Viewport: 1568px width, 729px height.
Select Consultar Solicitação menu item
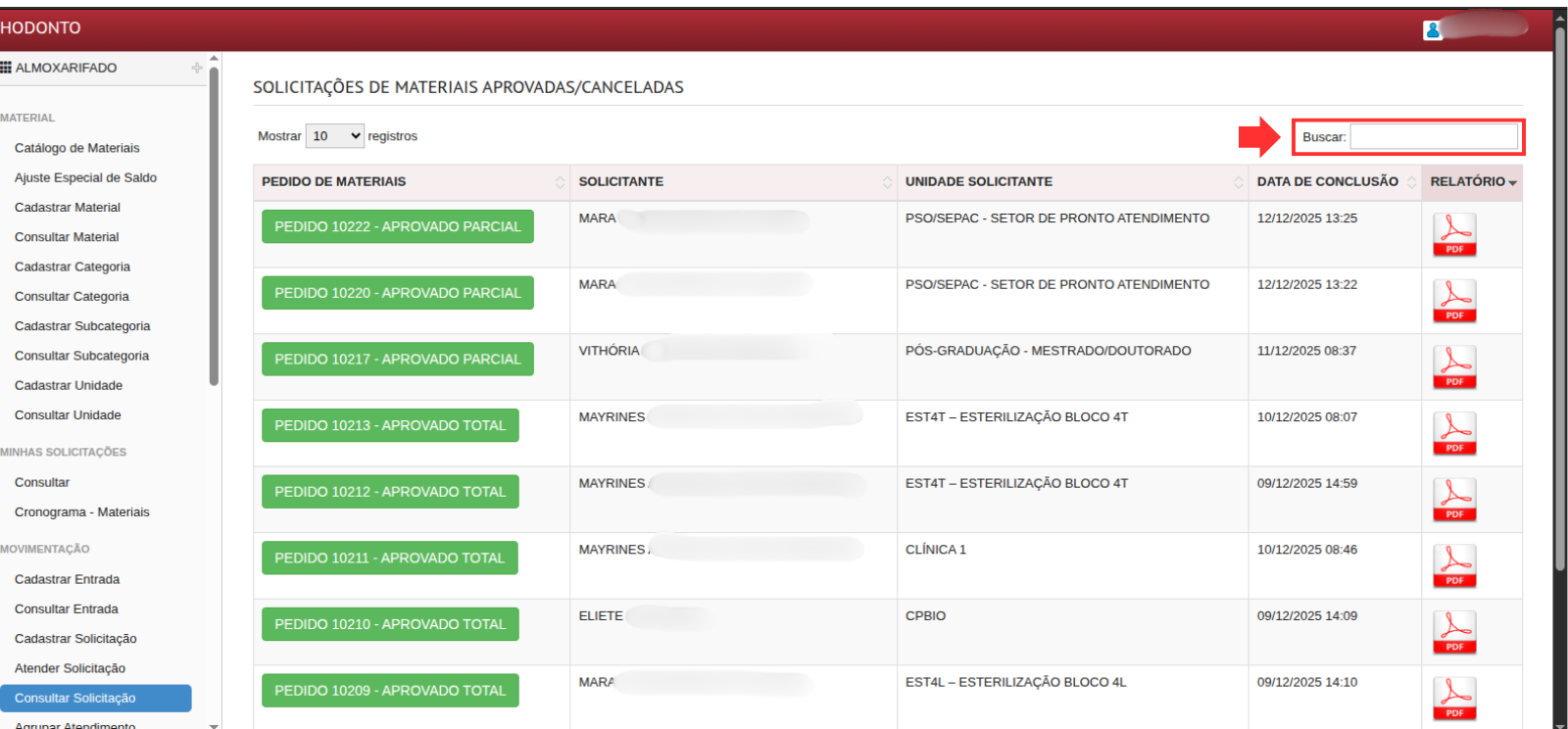[75, 698]
